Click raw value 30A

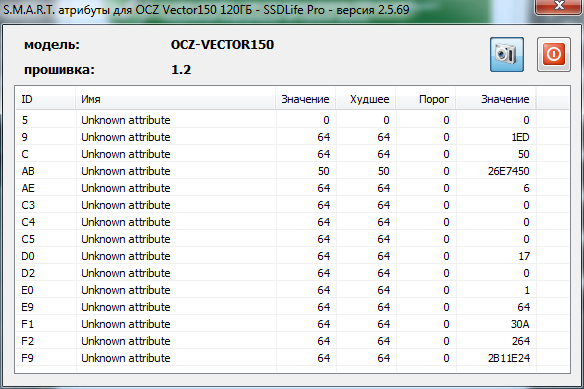click(x=520, y=324)
